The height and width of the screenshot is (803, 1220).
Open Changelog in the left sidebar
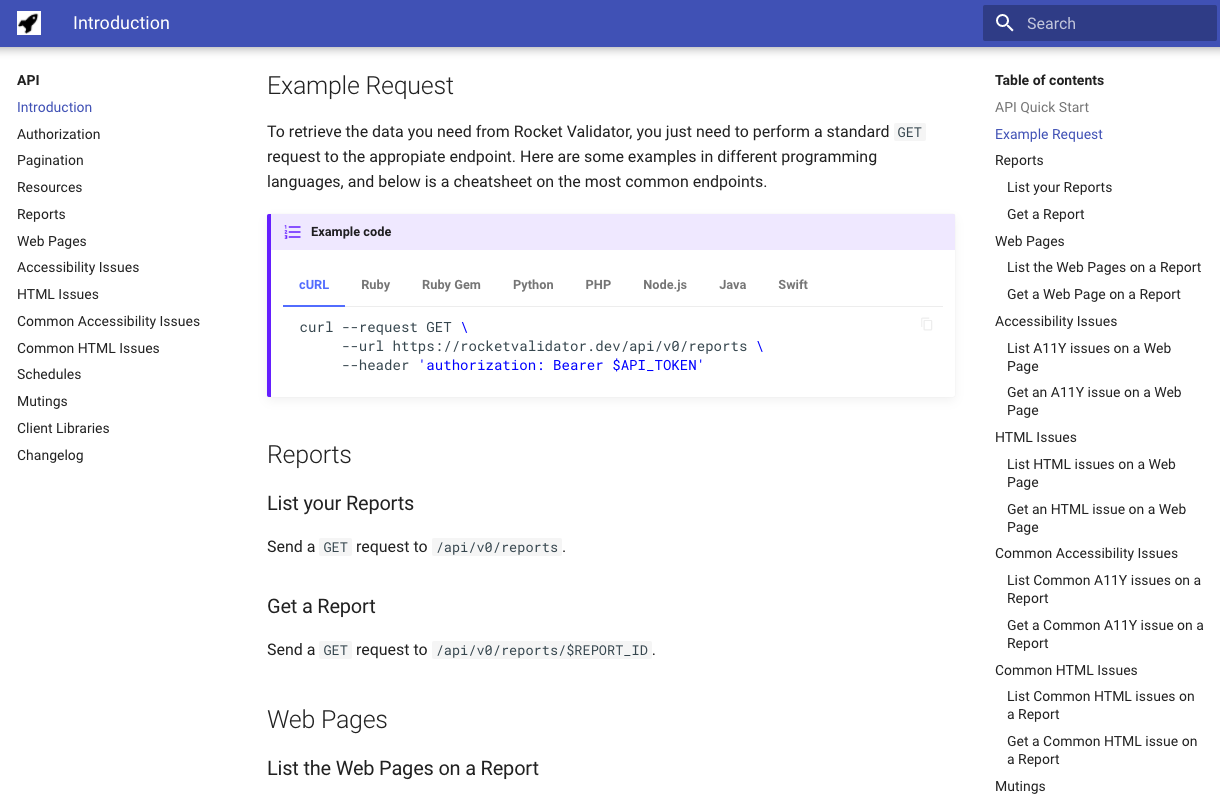click(x=50, y=455)
